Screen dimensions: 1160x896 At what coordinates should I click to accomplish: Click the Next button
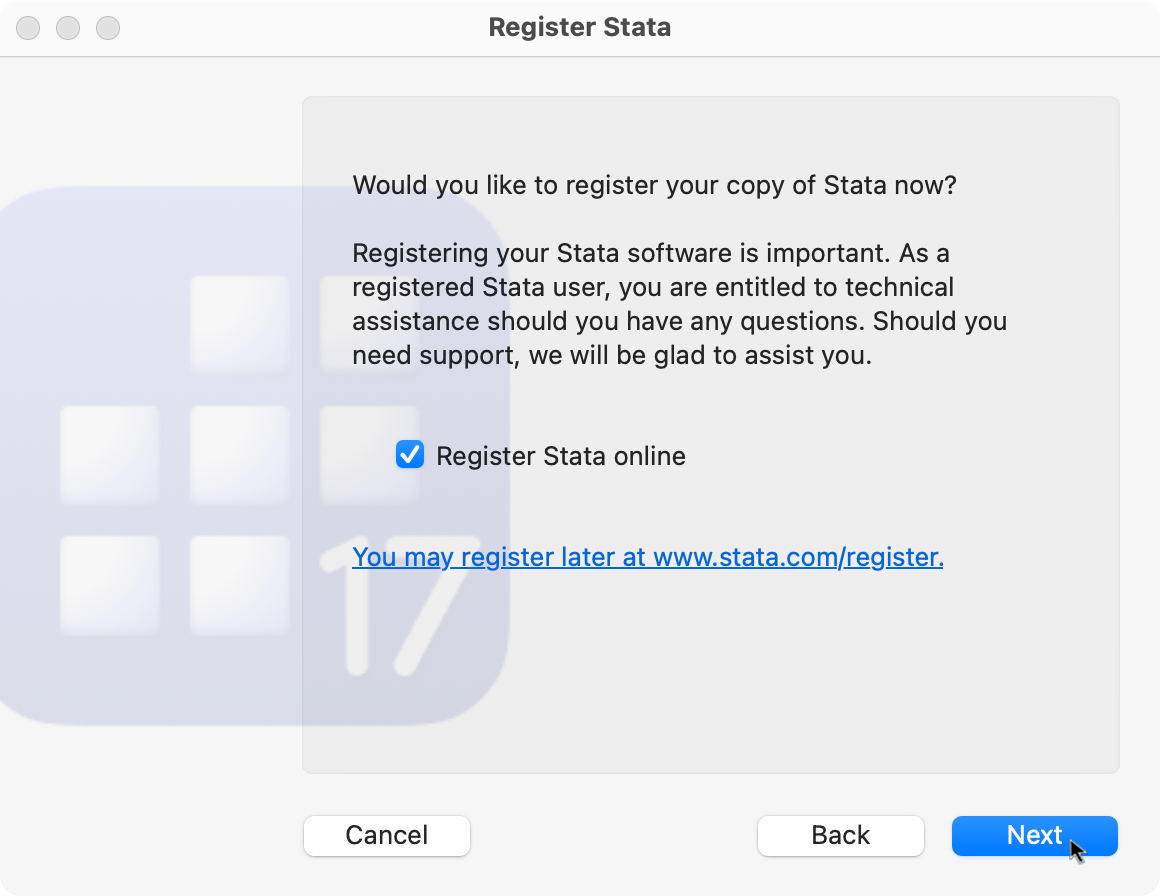point(1034,835)
